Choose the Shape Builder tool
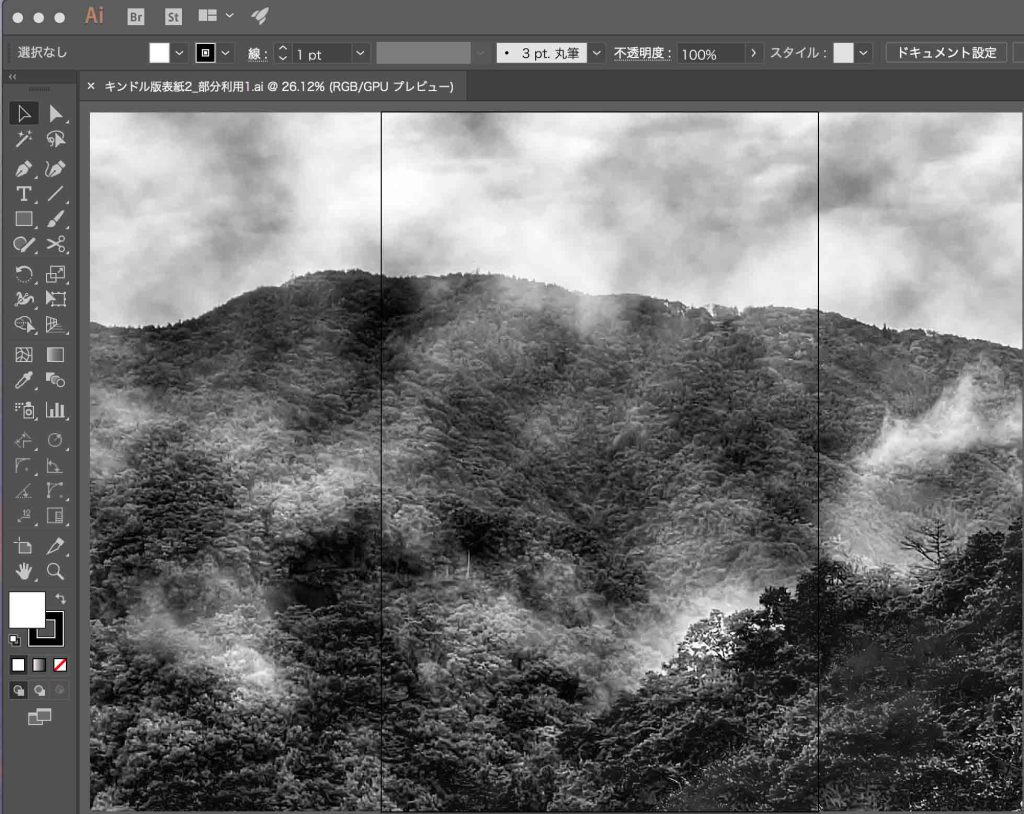Image resolution: width=1024 pixels, height=814 pixels. point(24,325)
